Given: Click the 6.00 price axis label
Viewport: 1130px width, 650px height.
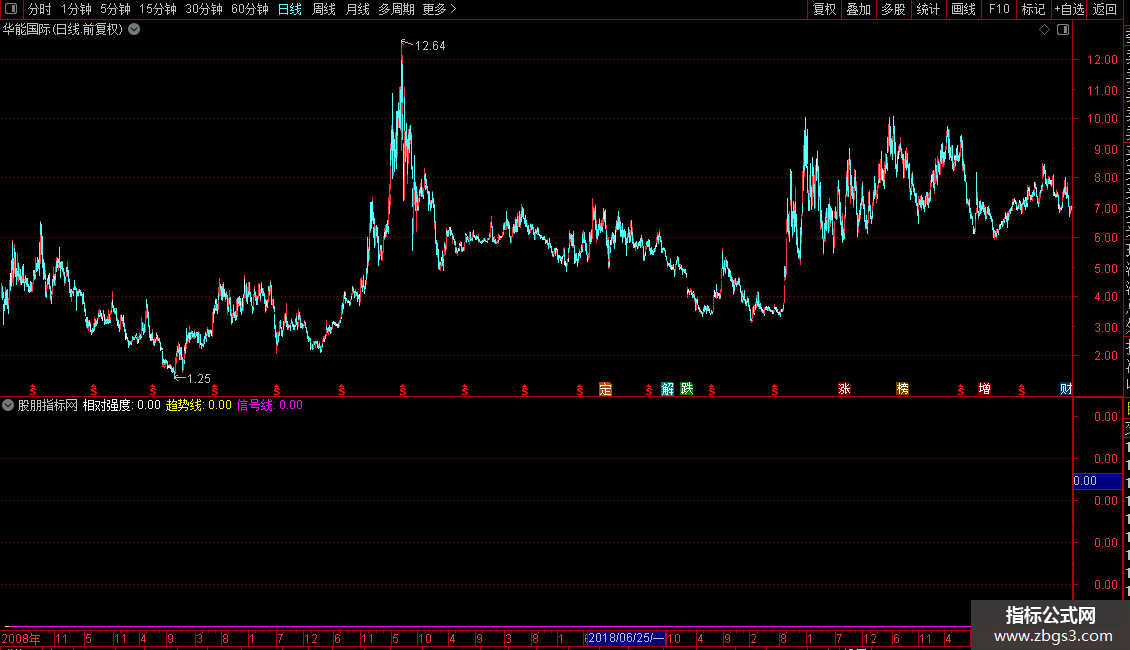Looking at the screenshot, I should click(x=1105, y=238).
